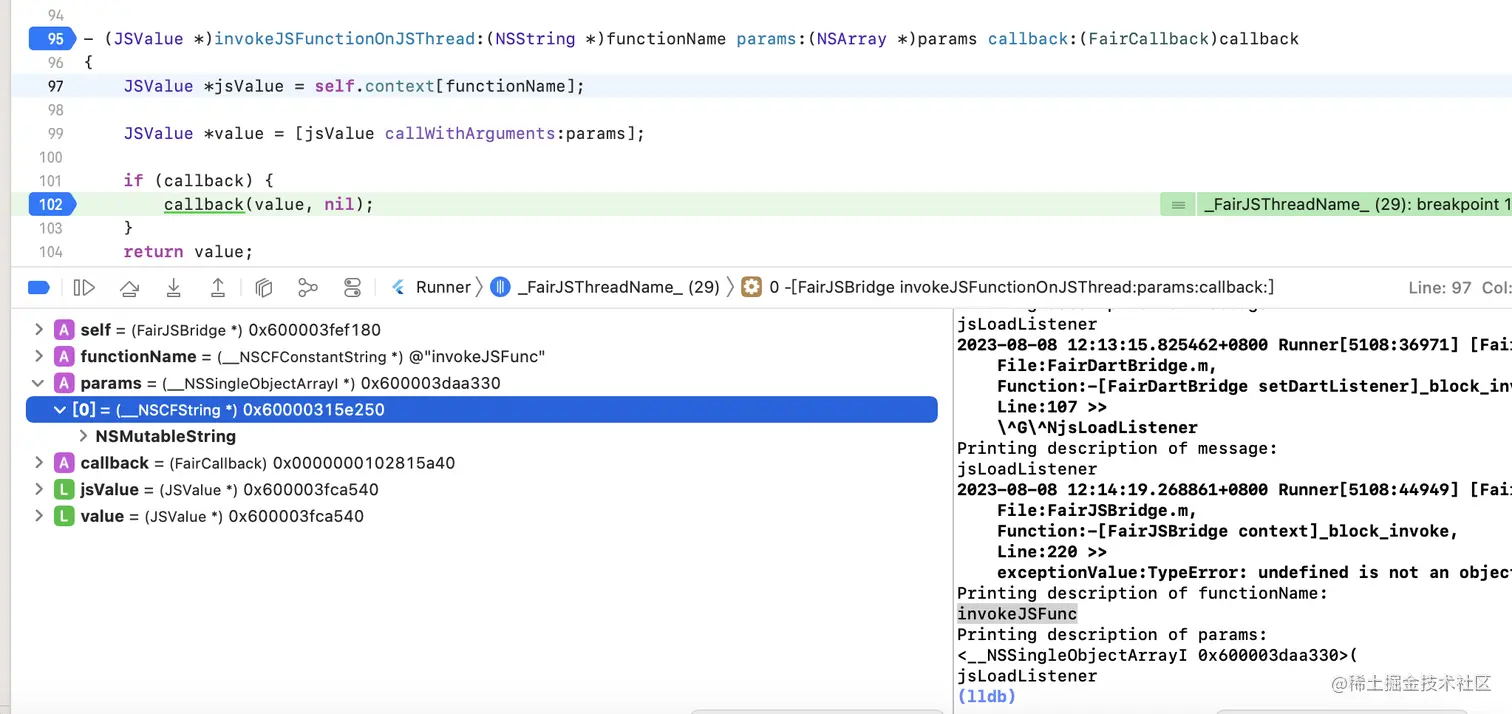Image resolution: width=1512 pixels, height=714 pixels.
Task: Click the purple A icon beside callback
Action: point(64,463)
